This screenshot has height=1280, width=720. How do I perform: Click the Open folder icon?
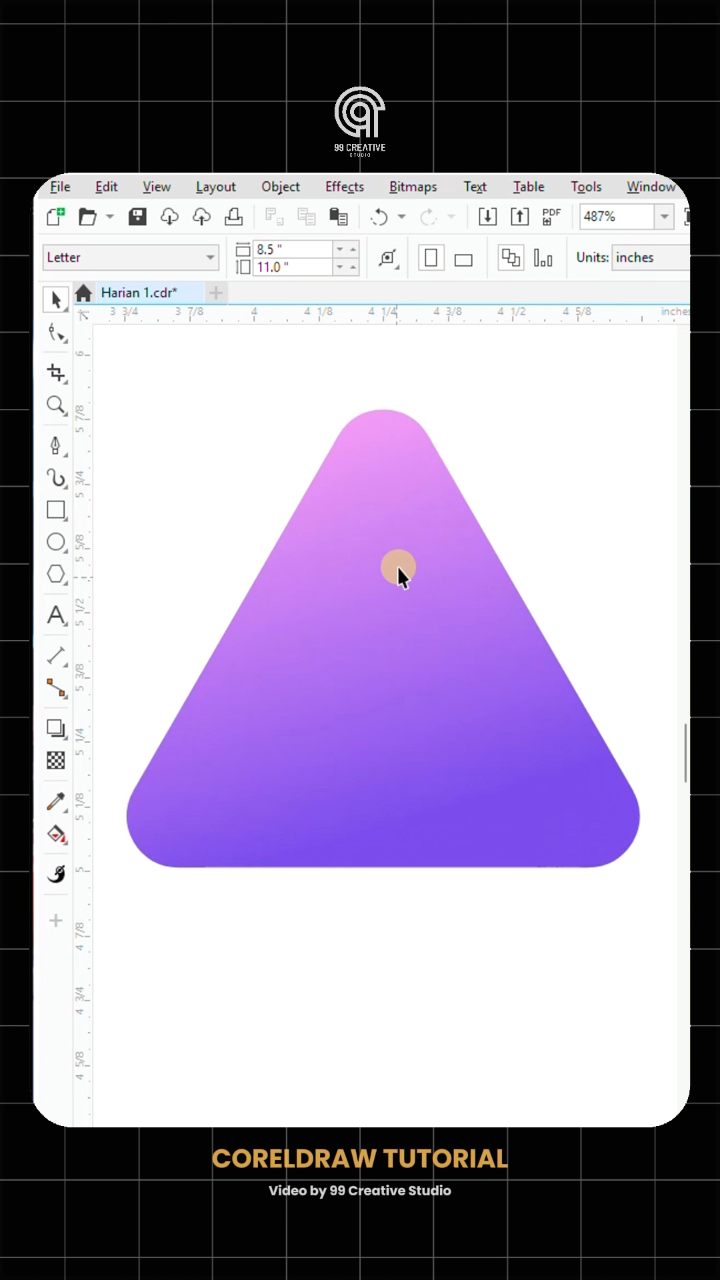coord(87,216)
